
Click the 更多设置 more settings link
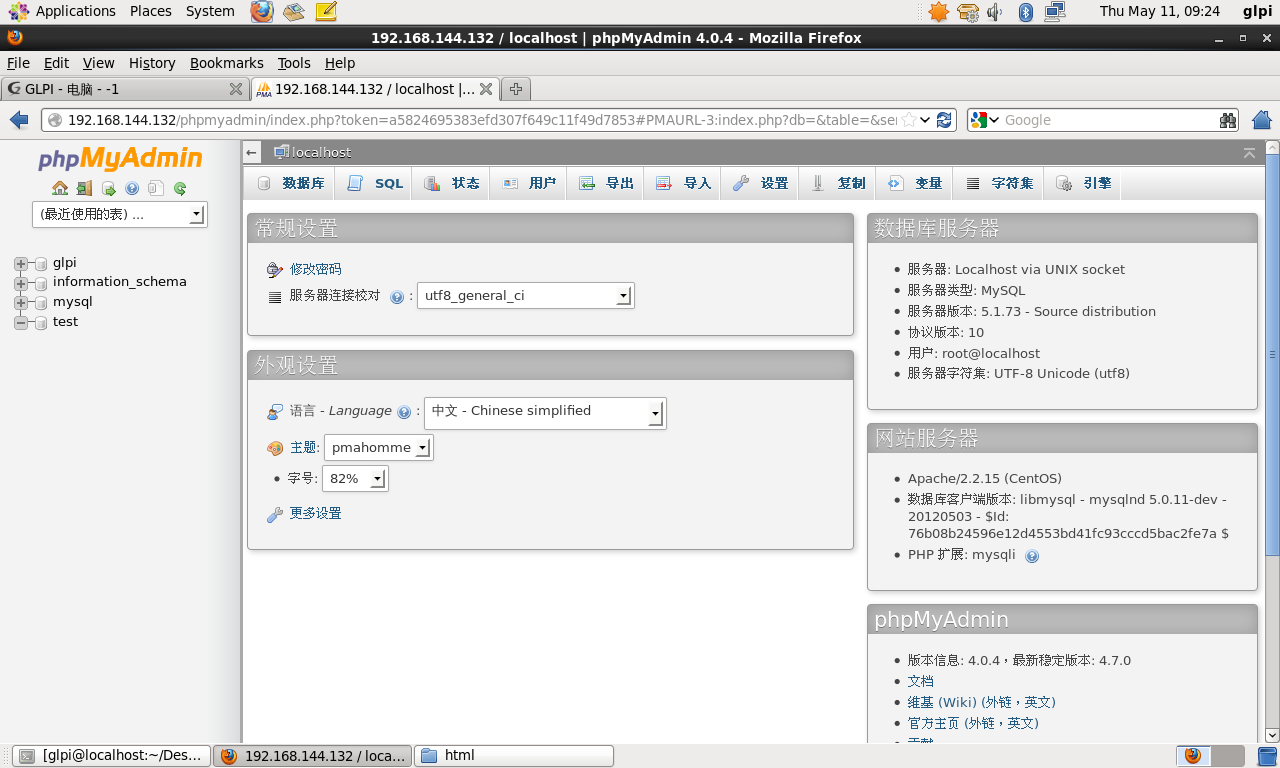pyautogui.click(x=315, y=513)
